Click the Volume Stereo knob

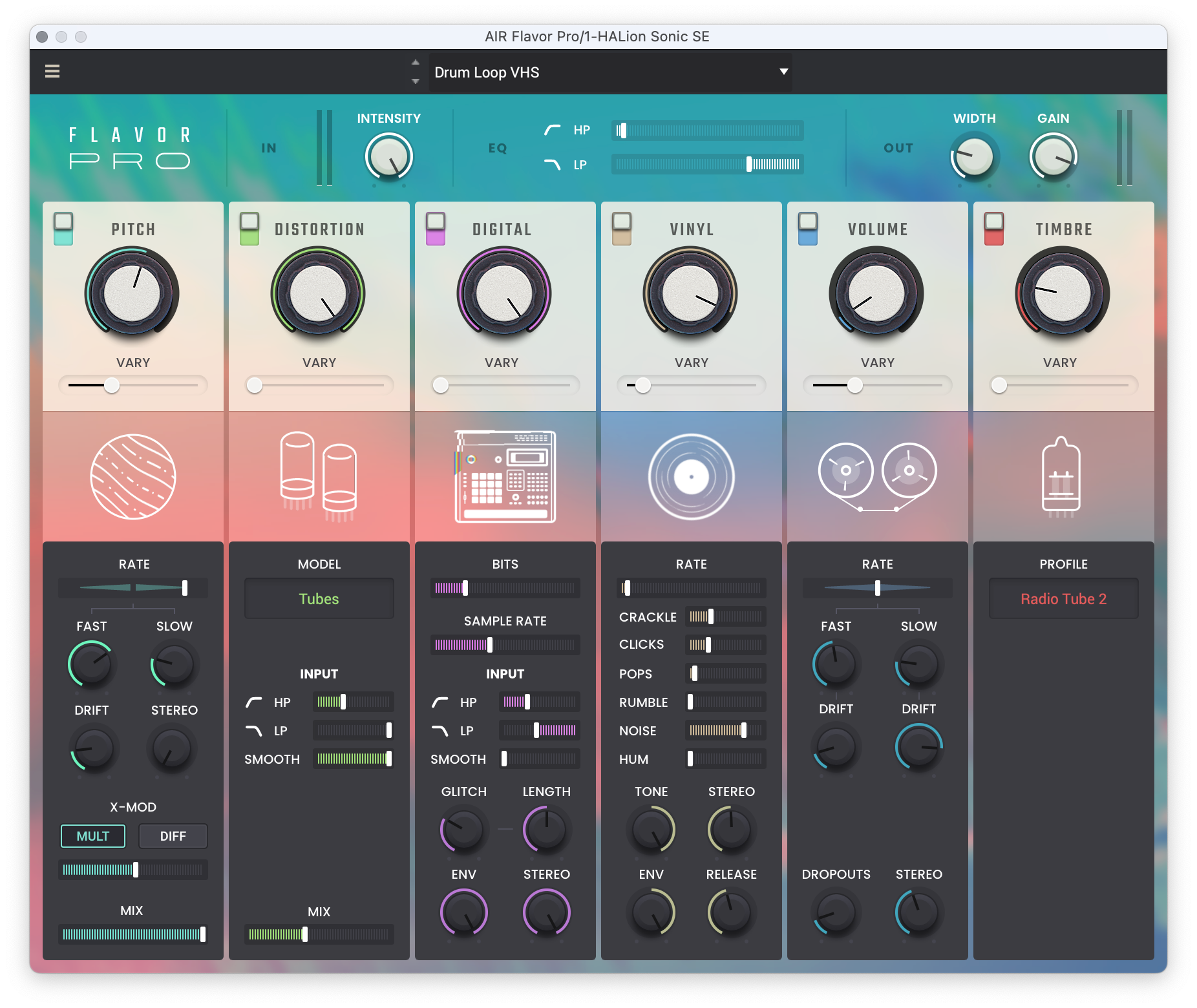918,912
